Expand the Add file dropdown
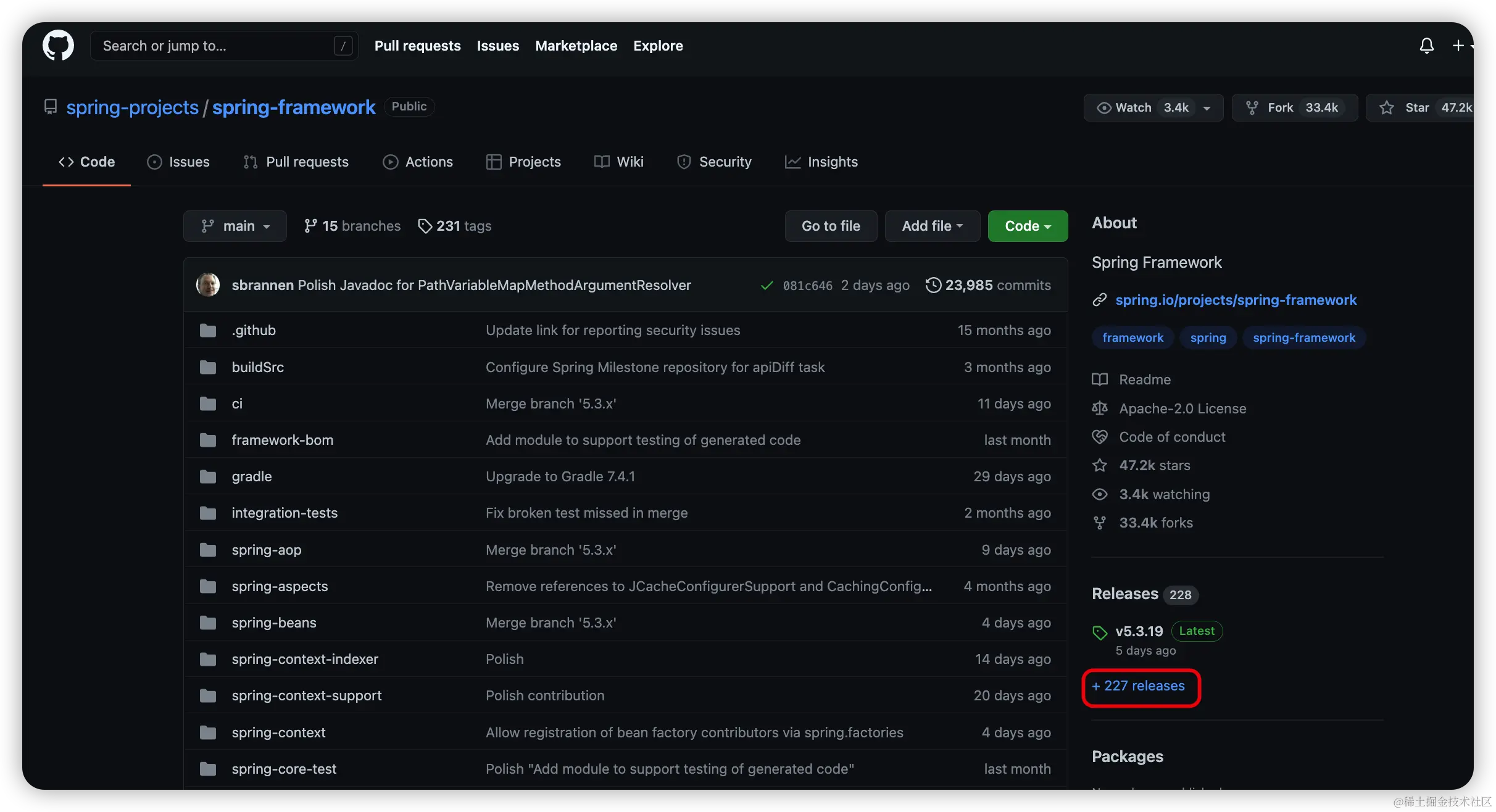Image resolution: width=1496 pixels, height=812 pixels. pyautogui.click(x=932, y=226)
